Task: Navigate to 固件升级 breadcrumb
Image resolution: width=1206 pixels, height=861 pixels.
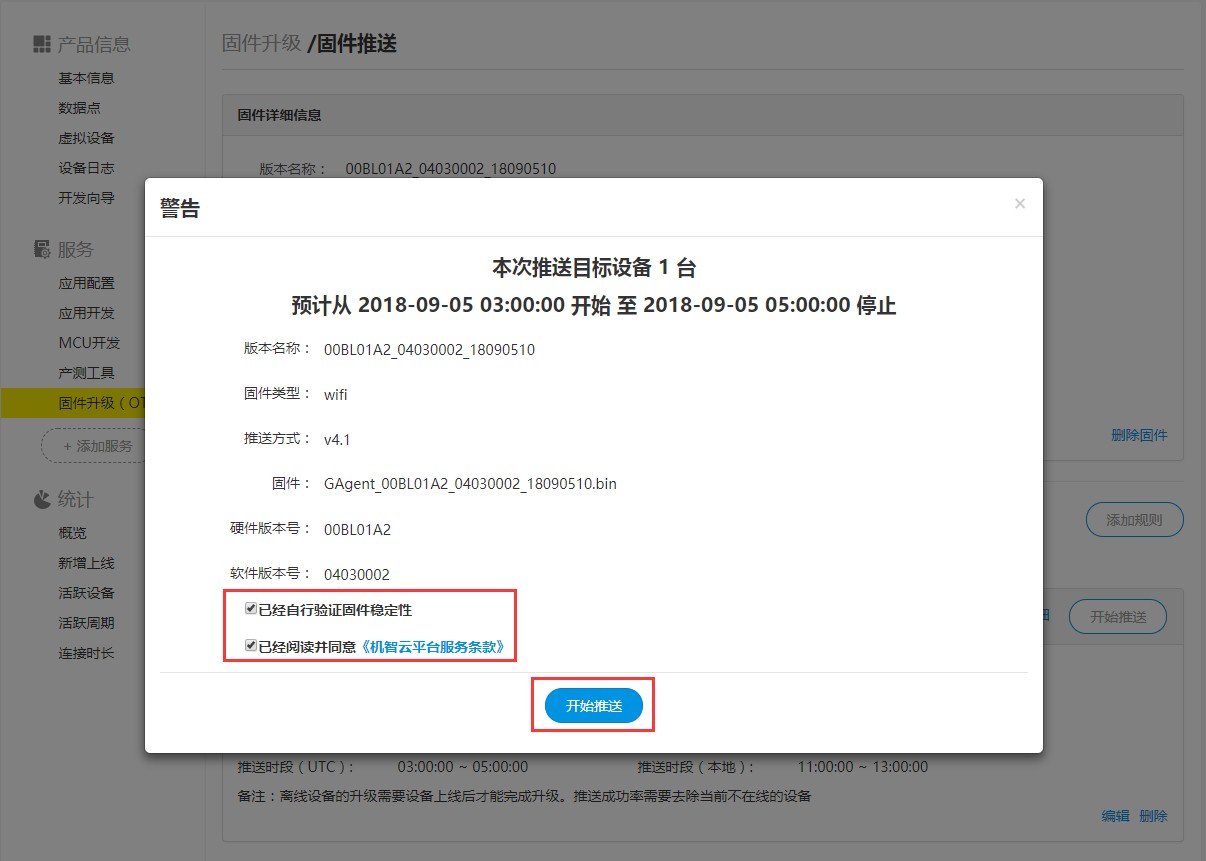Action: pos(261,44)
